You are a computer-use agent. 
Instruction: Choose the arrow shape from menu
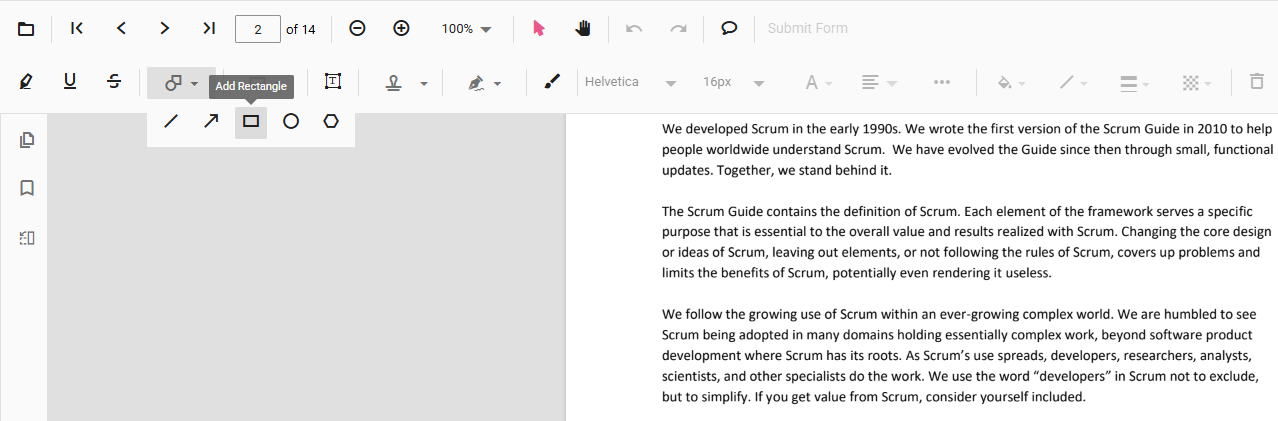(x=211, y=122)
